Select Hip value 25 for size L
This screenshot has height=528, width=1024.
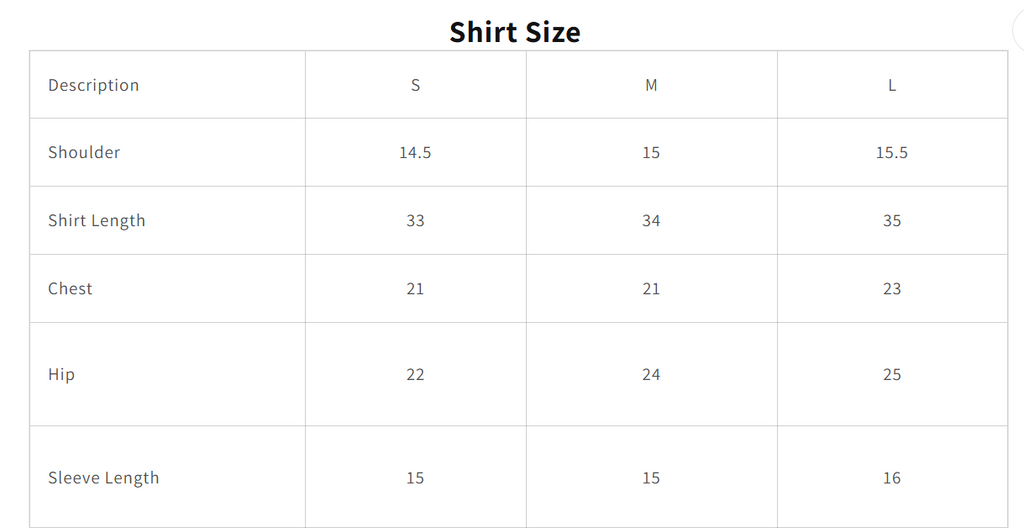click(x=892, y=374)
